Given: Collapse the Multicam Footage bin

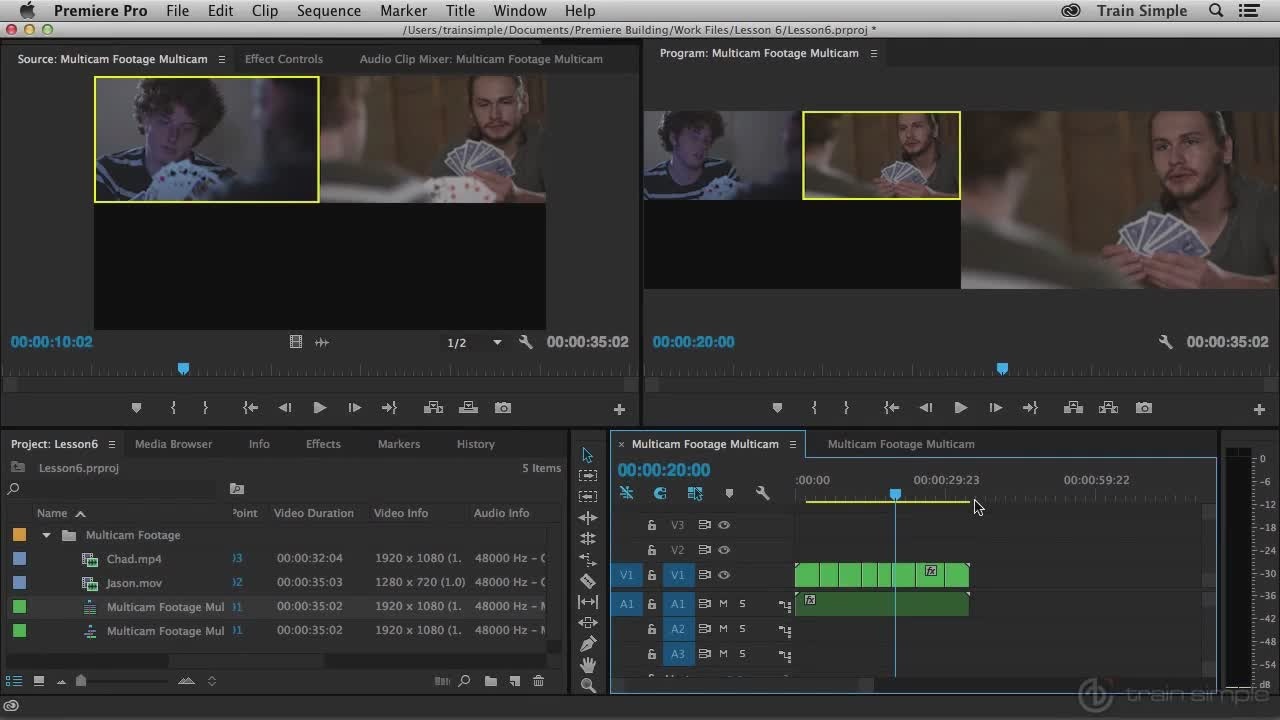Looking at the screenshot, I should click(x=46, y=535).
